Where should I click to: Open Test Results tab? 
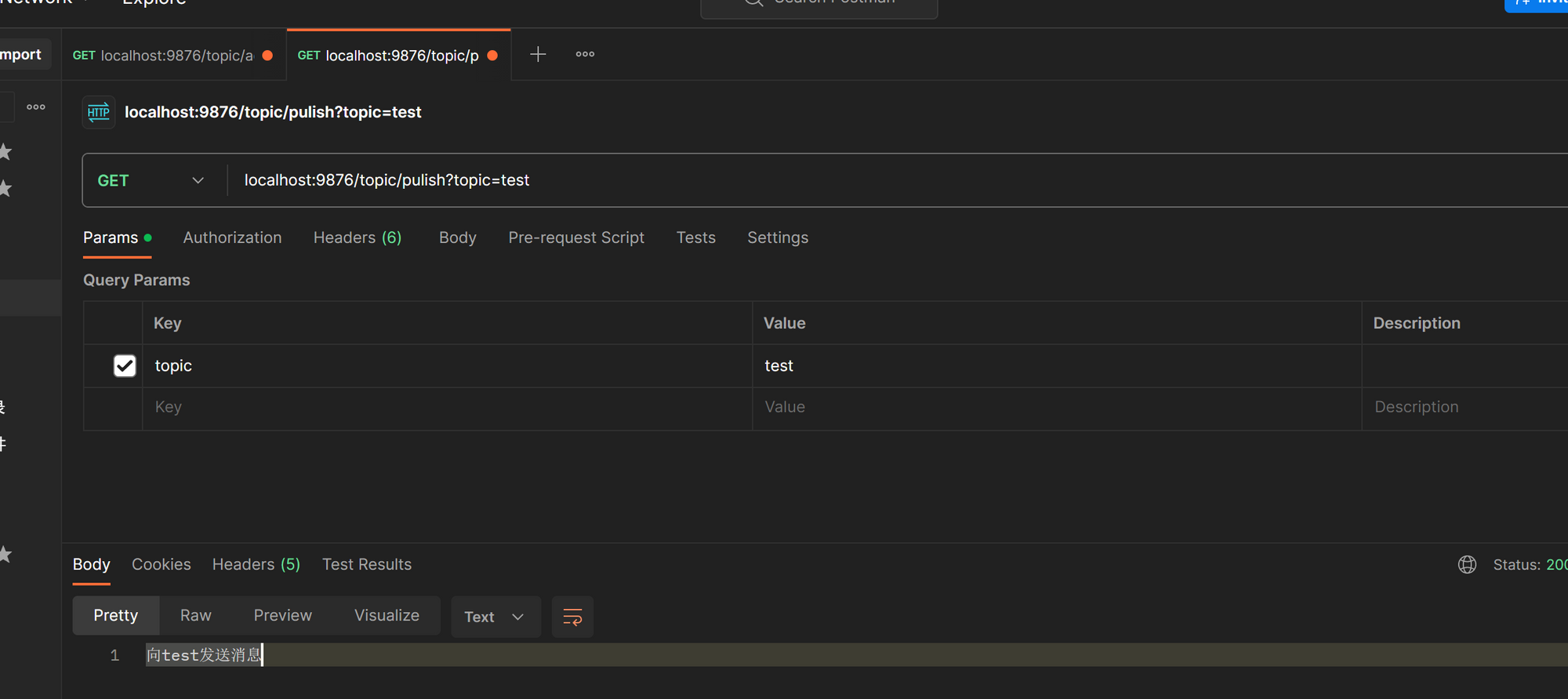367,564
